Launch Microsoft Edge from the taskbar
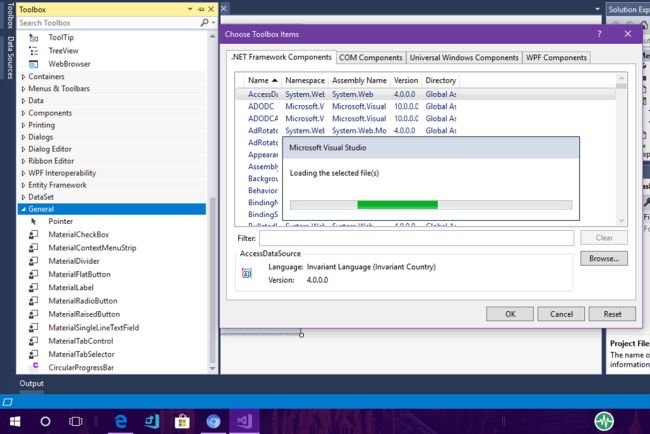 click(x=121, y=422)
